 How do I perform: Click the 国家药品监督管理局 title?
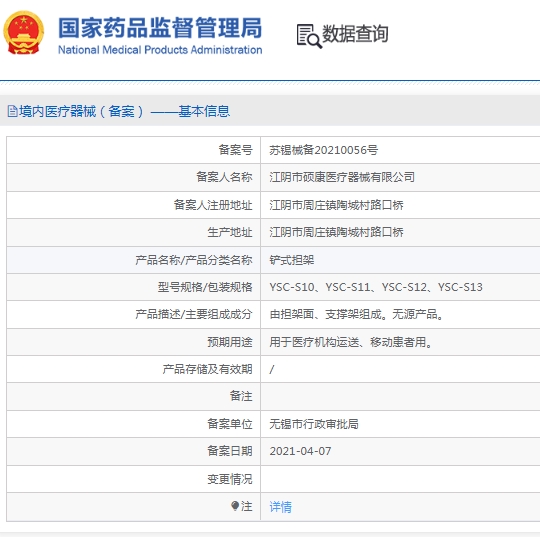click(x=160, y=28)
